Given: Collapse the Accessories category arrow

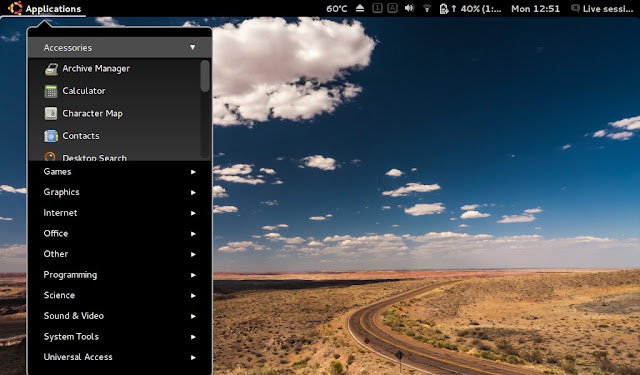Looking at the screenshot, I should coord(192,47).
